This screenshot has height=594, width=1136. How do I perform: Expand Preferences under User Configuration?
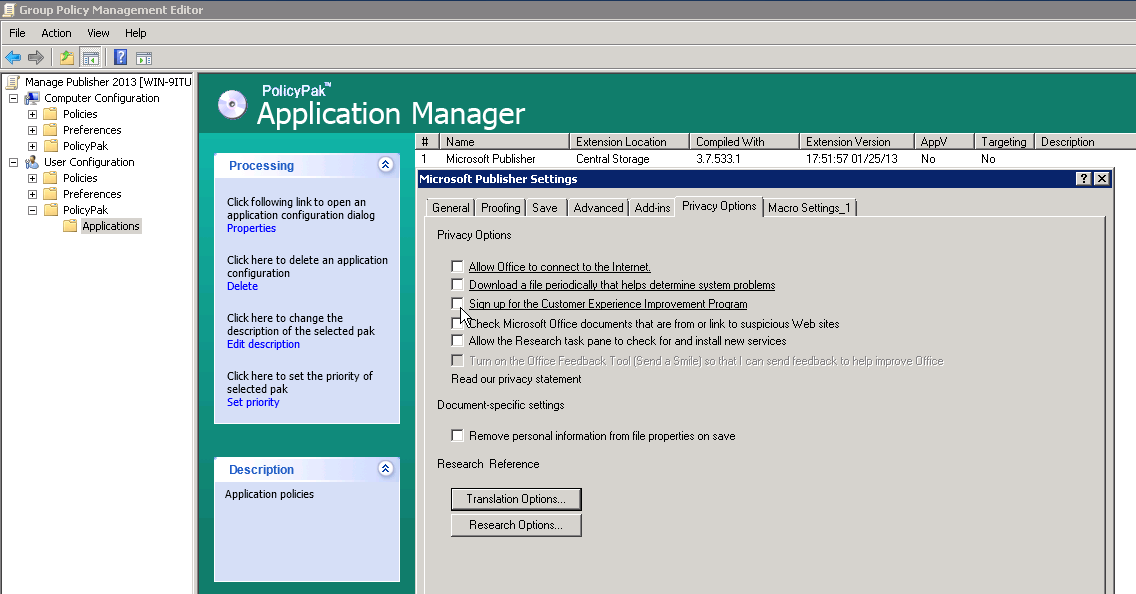(x=32, y=194)
